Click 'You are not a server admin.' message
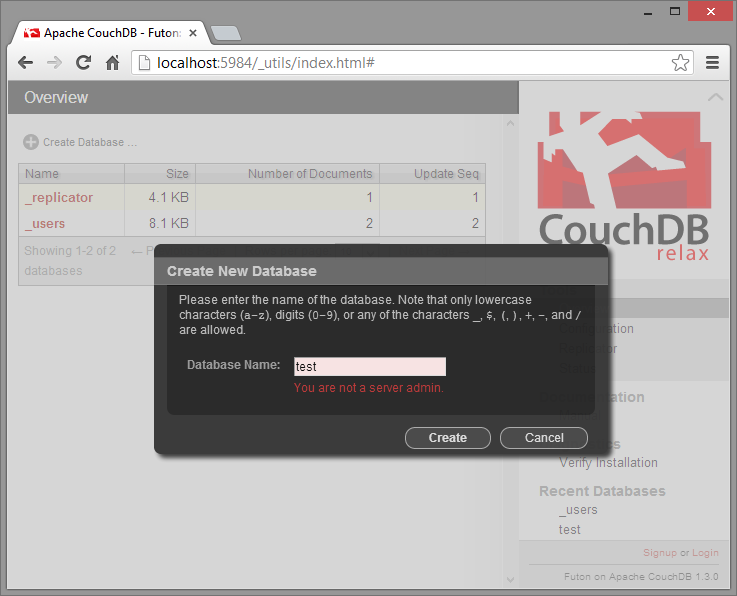The image size is (737, 596). 368,388
